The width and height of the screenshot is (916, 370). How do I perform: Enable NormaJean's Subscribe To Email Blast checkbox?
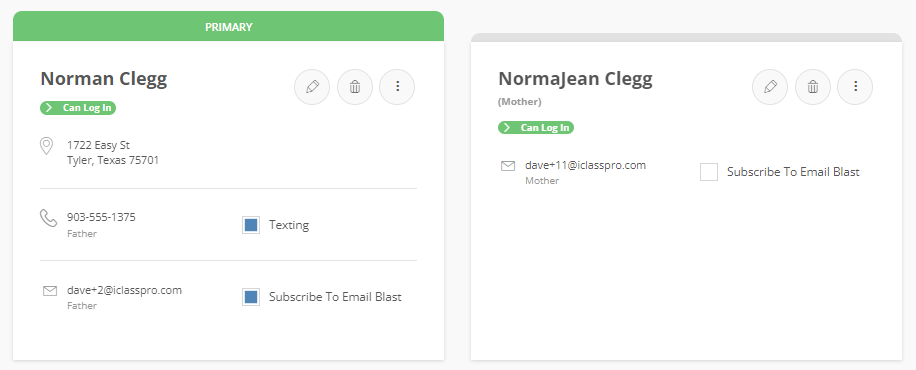[x=709, y=172]
